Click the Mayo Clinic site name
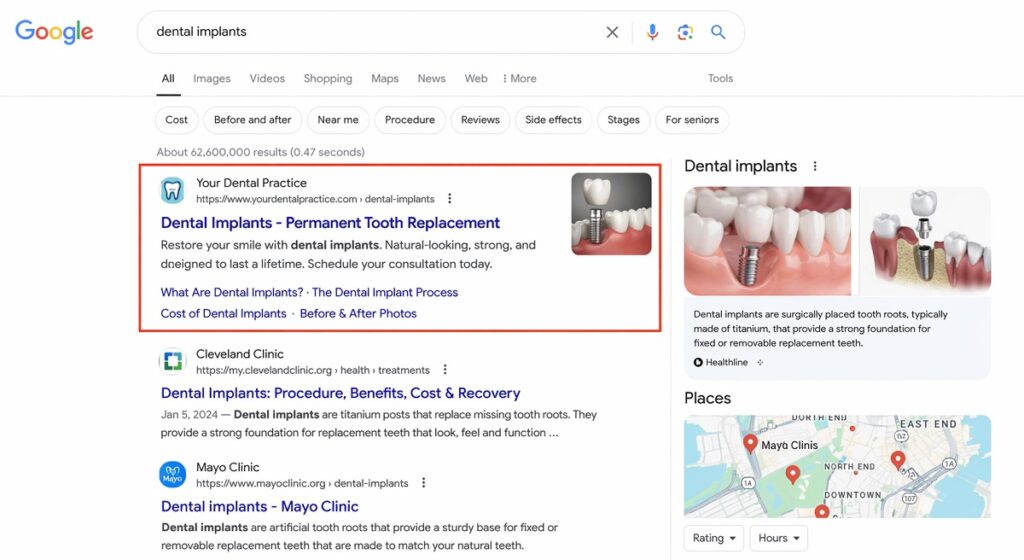The image size is (1024, 560). tap(227, 467)
